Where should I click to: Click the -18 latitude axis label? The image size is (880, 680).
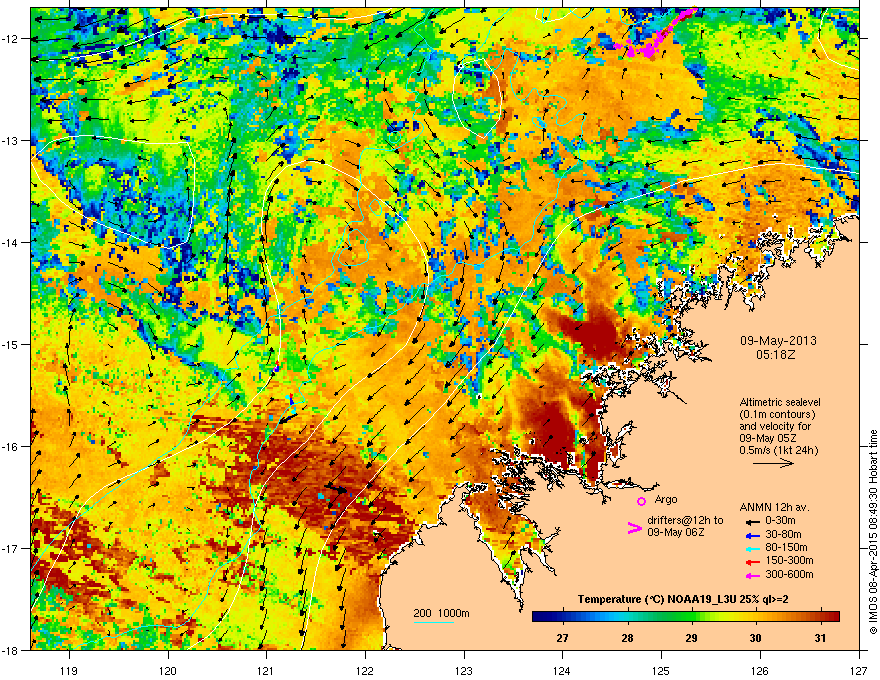10,650
